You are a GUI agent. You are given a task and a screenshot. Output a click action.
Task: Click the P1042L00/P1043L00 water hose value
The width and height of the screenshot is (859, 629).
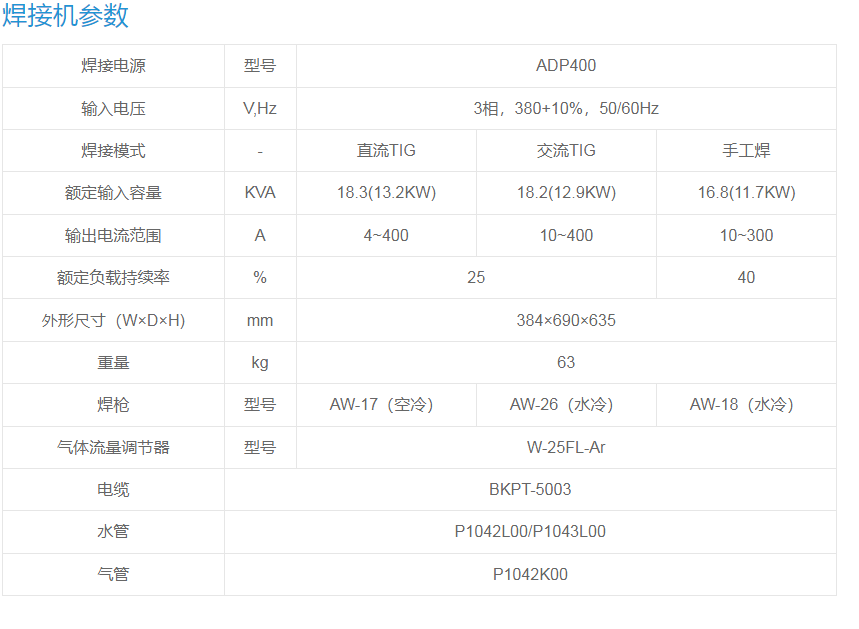[x=530, y=532]
